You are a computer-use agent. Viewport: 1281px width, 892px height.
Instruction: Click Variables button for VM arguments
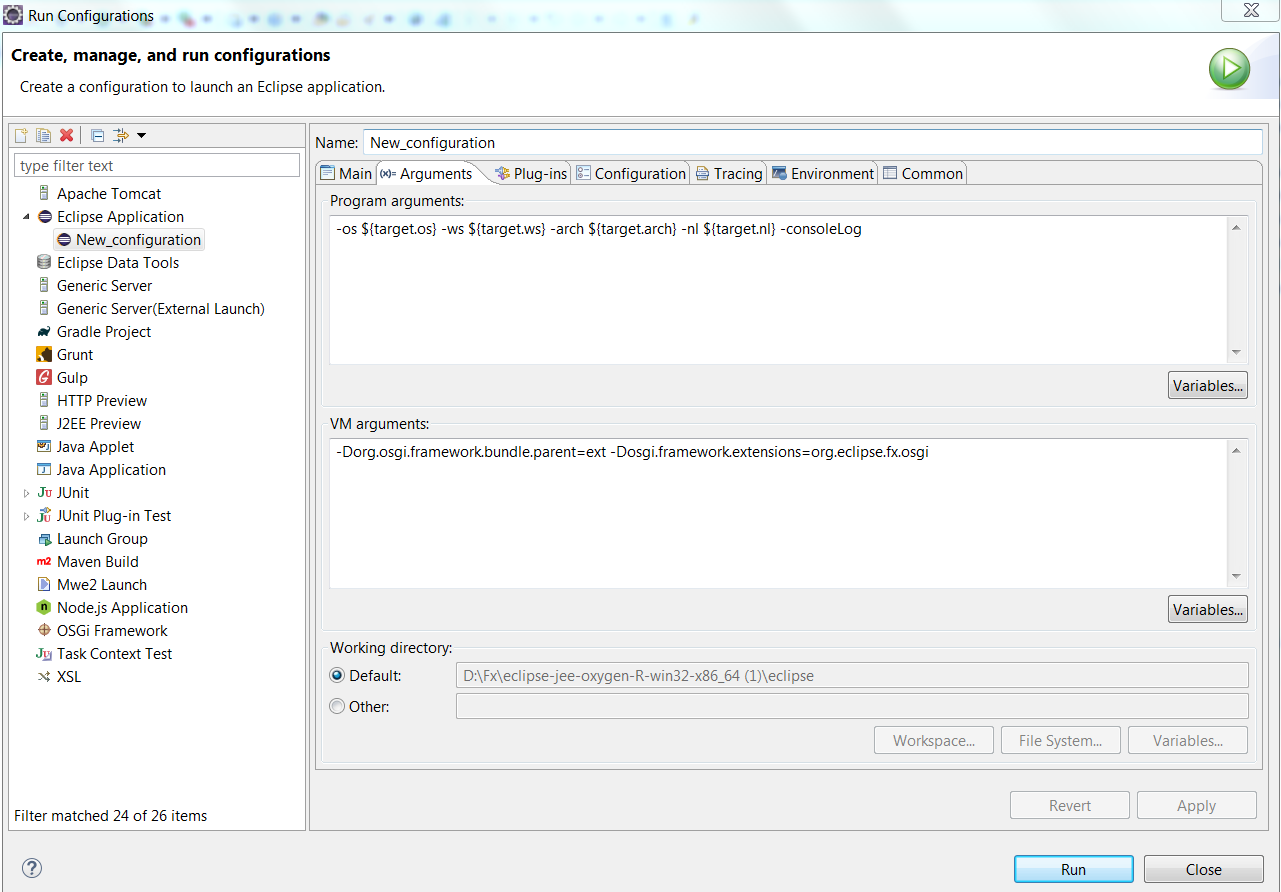1208,610
